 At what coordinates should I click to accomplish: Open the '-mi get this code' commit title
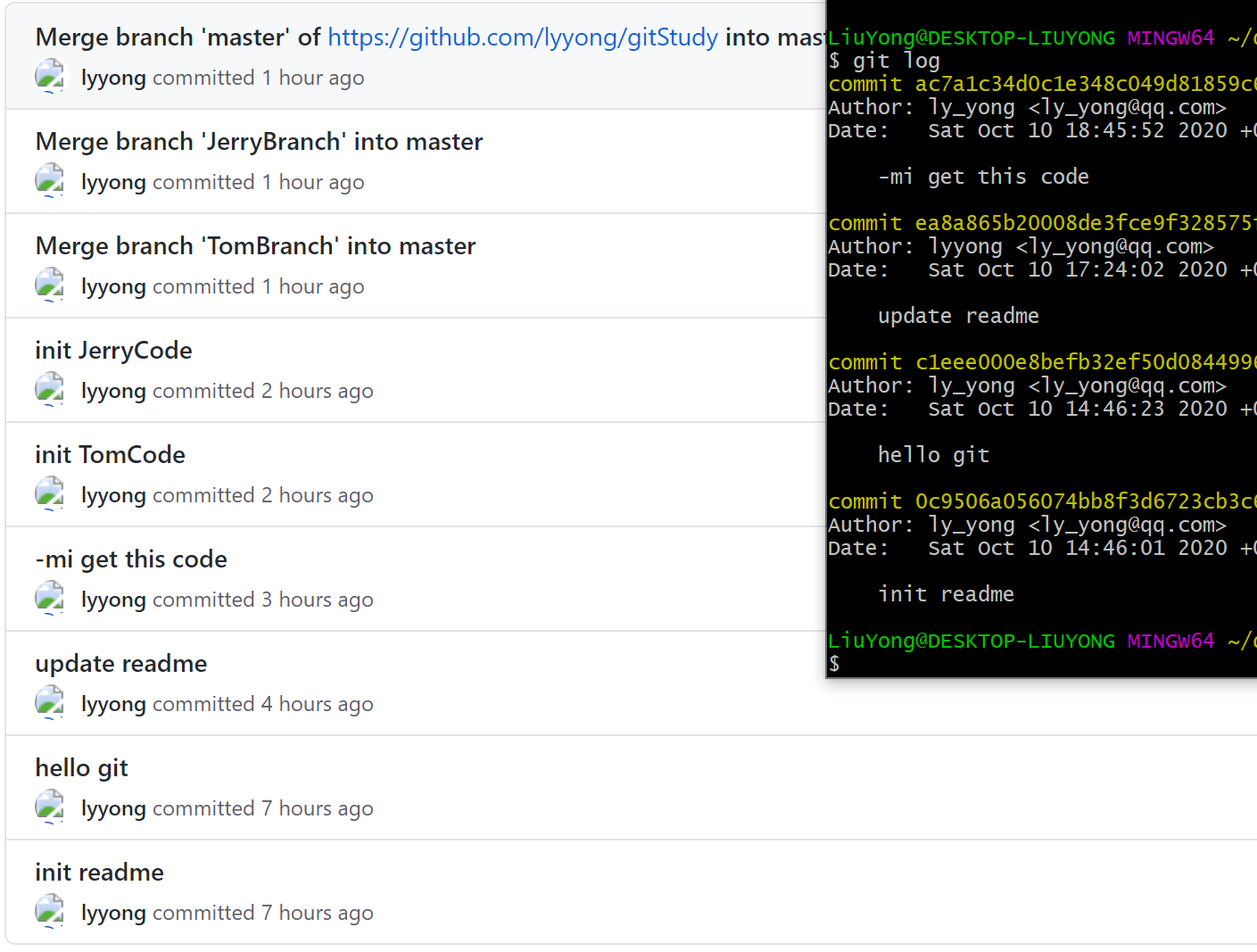pyautogui.click(x=131, y=559)
